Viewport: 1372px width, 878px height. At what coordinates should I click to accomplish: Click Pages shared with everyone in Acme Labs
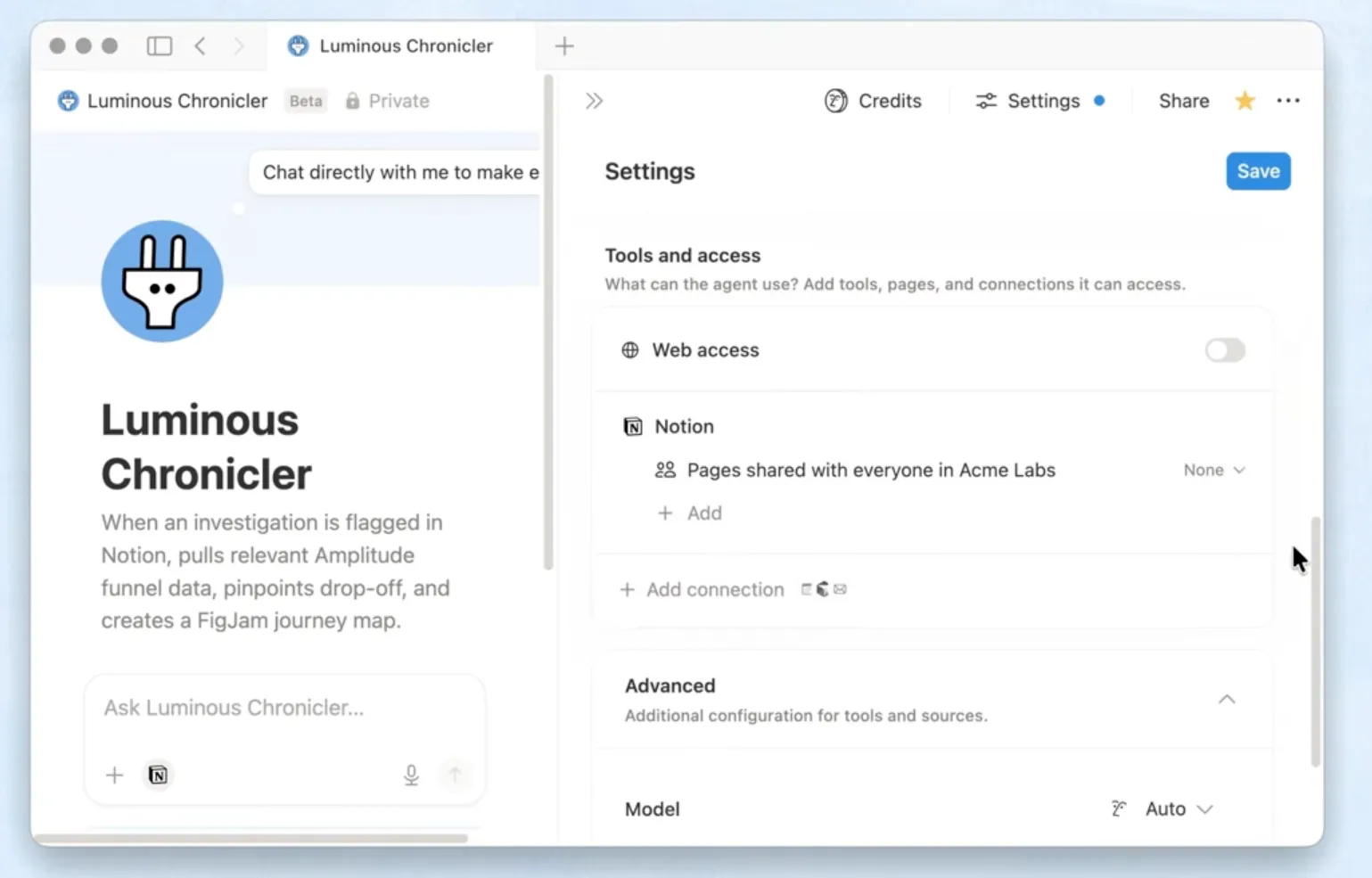coord(871,470)
